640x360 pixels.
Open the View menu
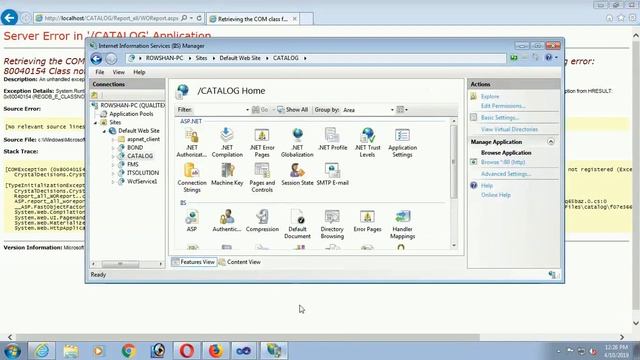point(118,72)
